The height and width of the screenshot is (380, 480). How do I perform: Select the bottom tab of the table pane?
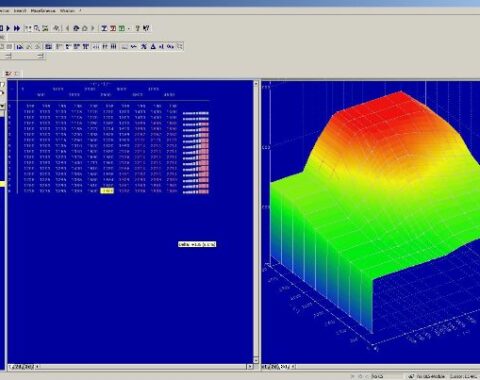click(x=21, y=367)
